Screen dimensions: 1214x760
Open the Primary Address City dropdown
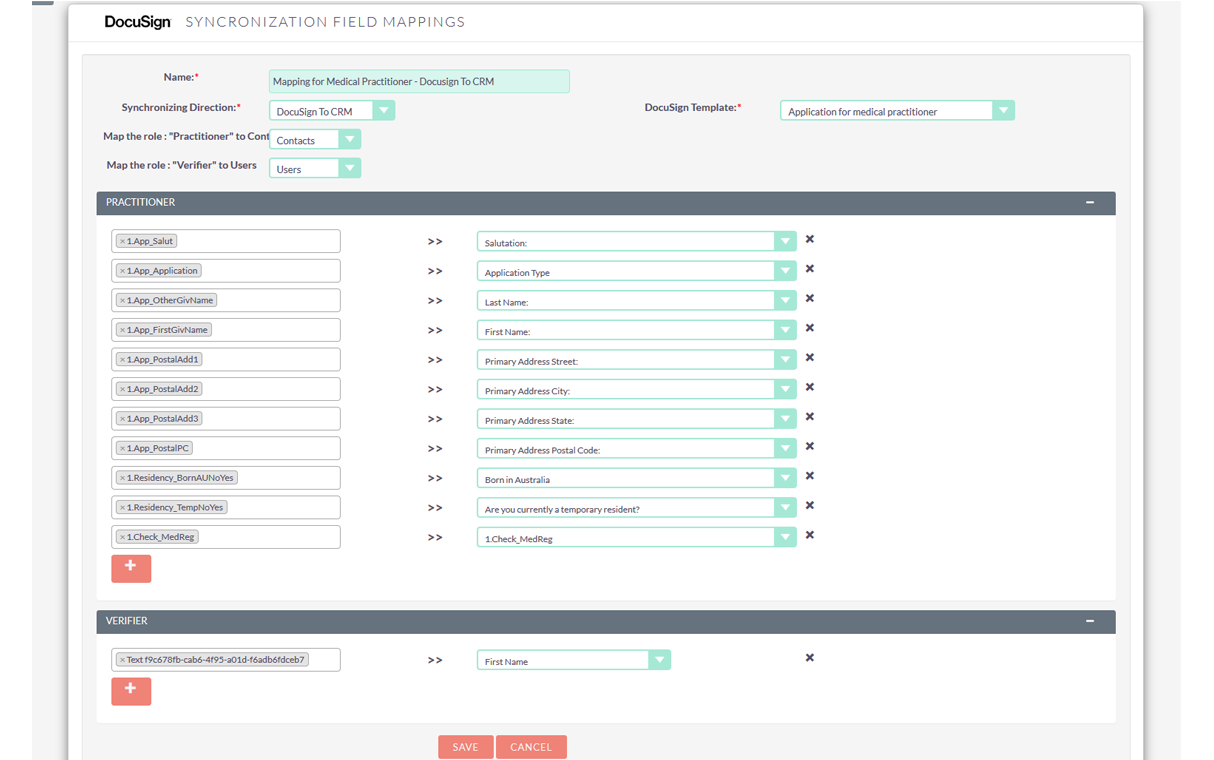637,390
